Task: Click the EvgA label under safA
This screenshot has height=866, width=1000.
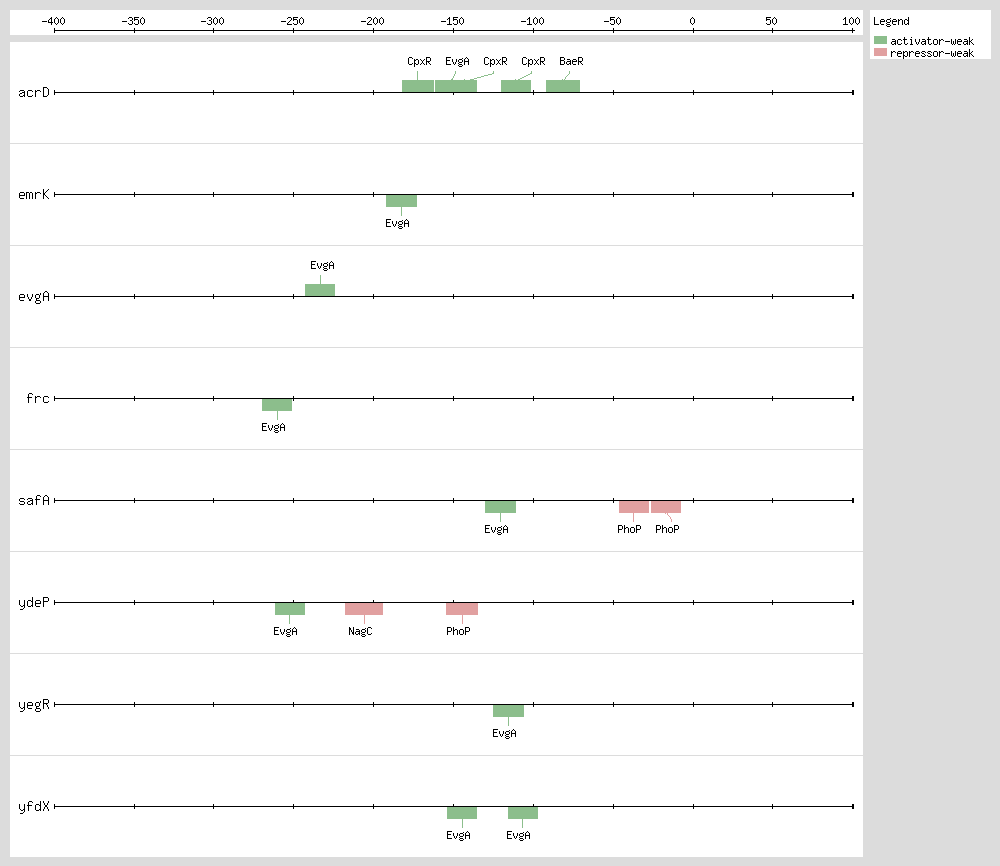Action: [496, 529]
